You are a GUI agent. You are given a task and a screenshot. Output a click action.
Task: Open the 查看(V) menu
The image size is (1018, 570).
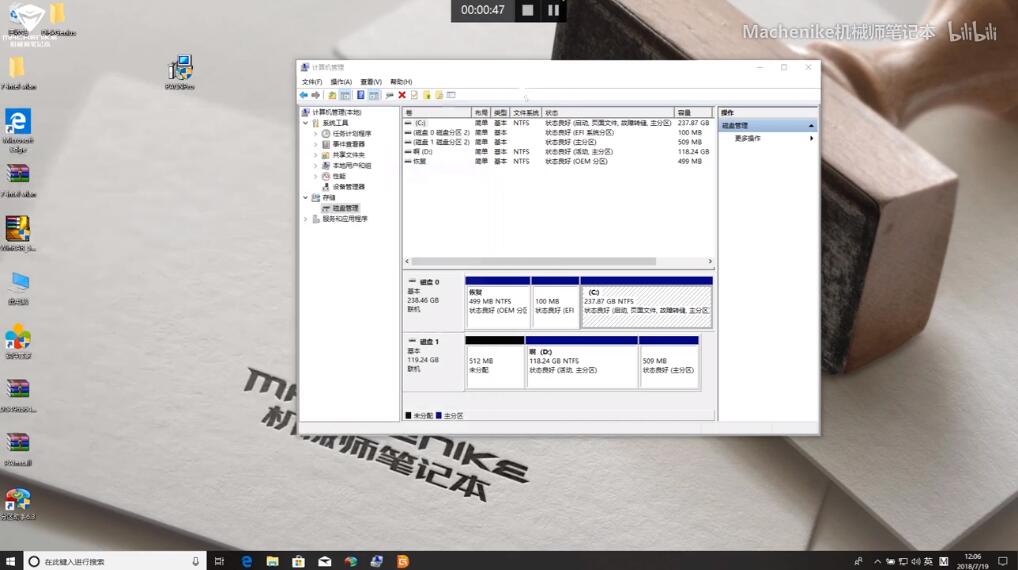pos(371,82)
